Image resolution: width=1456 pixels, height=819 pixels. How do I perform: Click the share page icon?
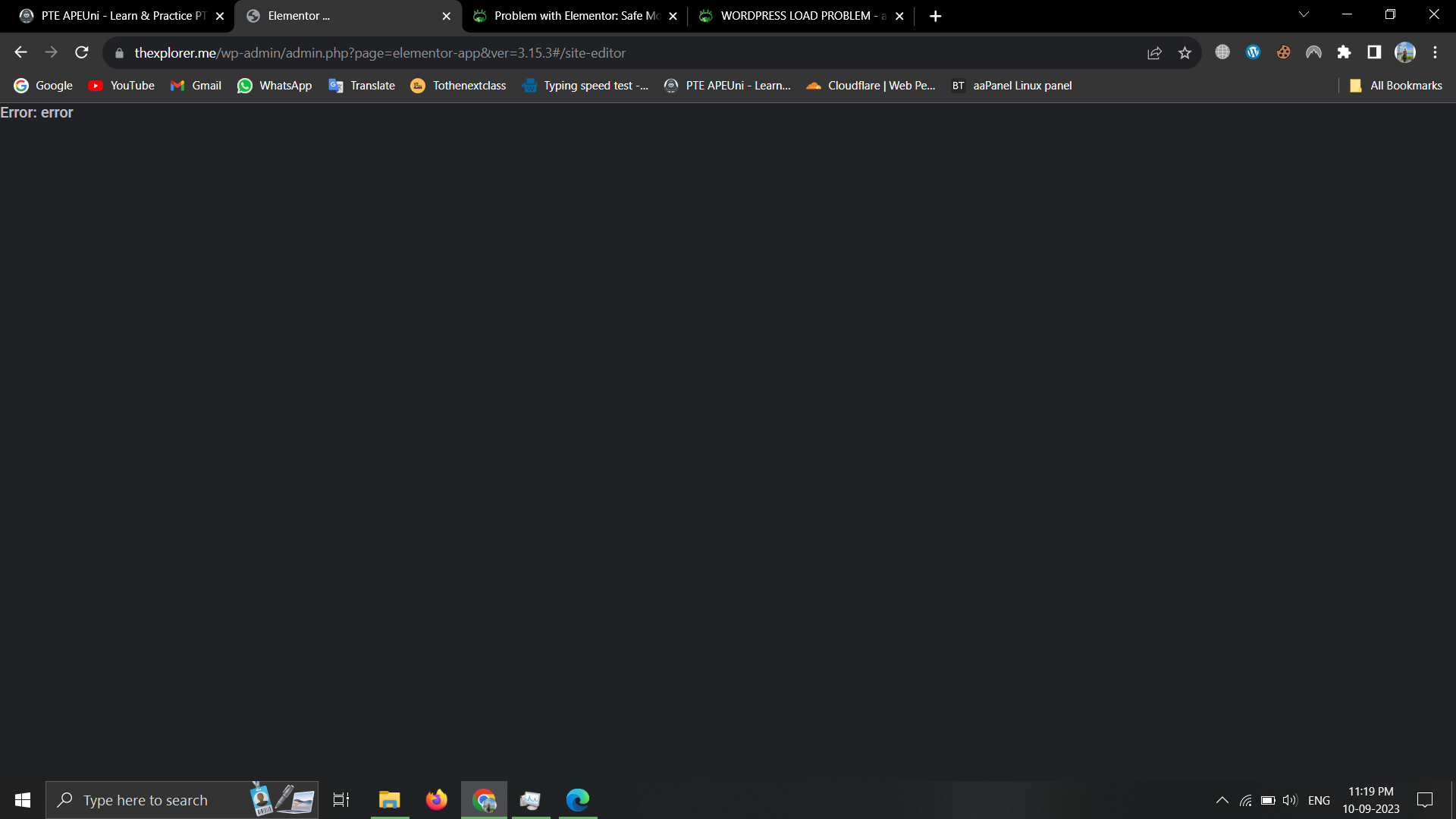point(1154,52)
